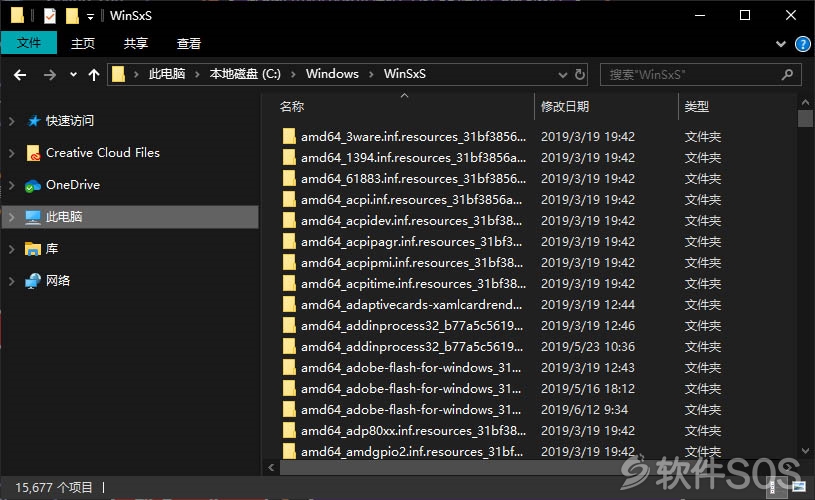The height and width of the screenshot is (500, 815).
Task: Open the Help question mark icon
Action: [x=803, y=44]
